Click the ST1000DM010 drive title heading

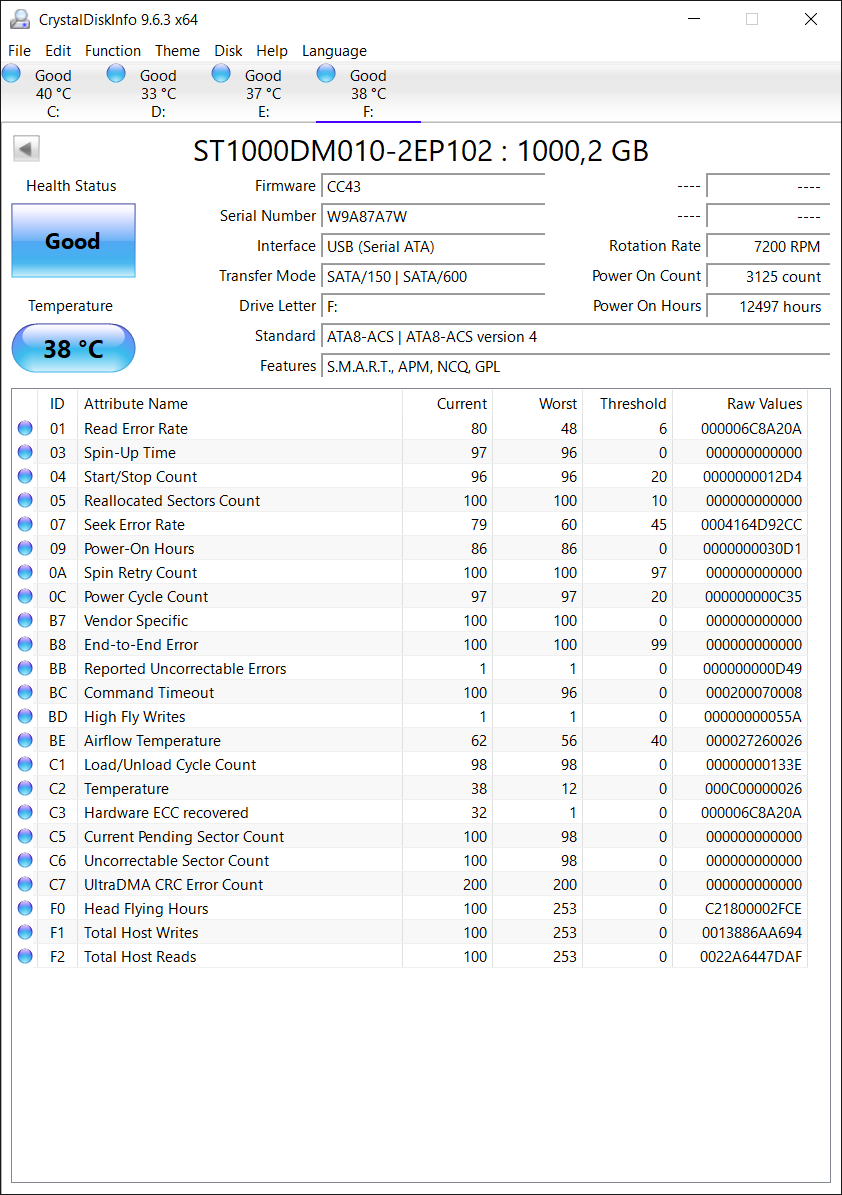click(x=420, y=151)
